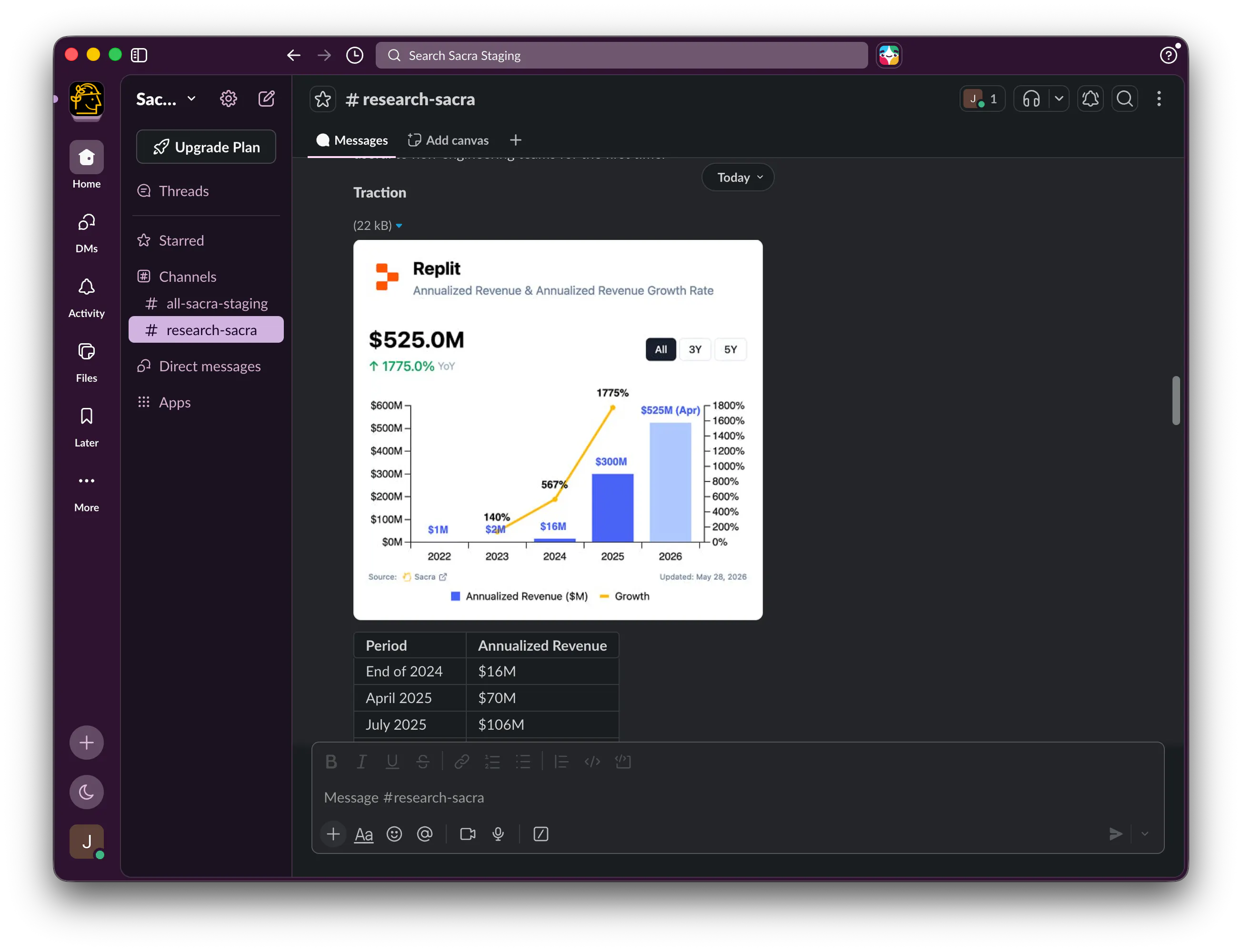This screenshot has height=952, width=1242.
Task: Open channel notification settings bell
Action: click(x=1090, y=99)
